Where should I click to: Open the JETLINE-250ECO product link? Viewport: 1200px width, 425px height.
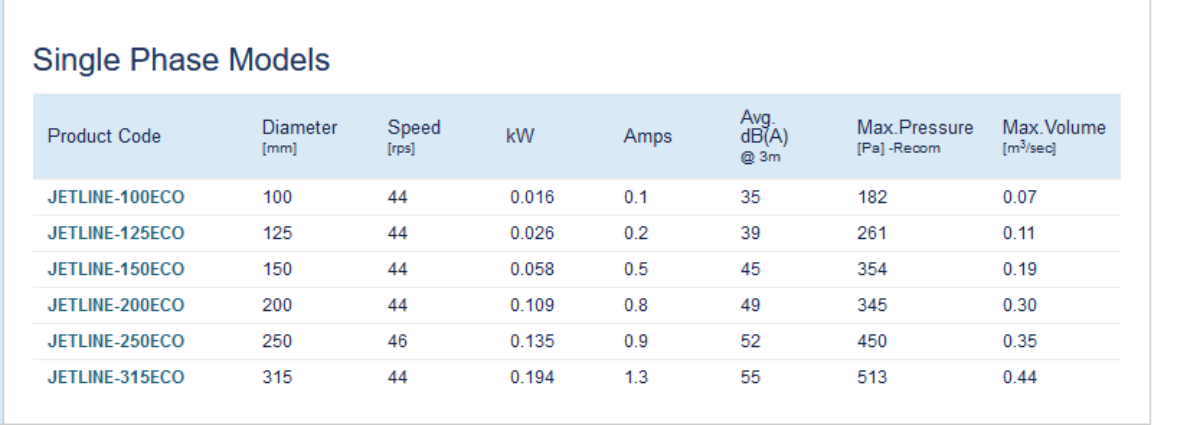(x=116, y=341)
